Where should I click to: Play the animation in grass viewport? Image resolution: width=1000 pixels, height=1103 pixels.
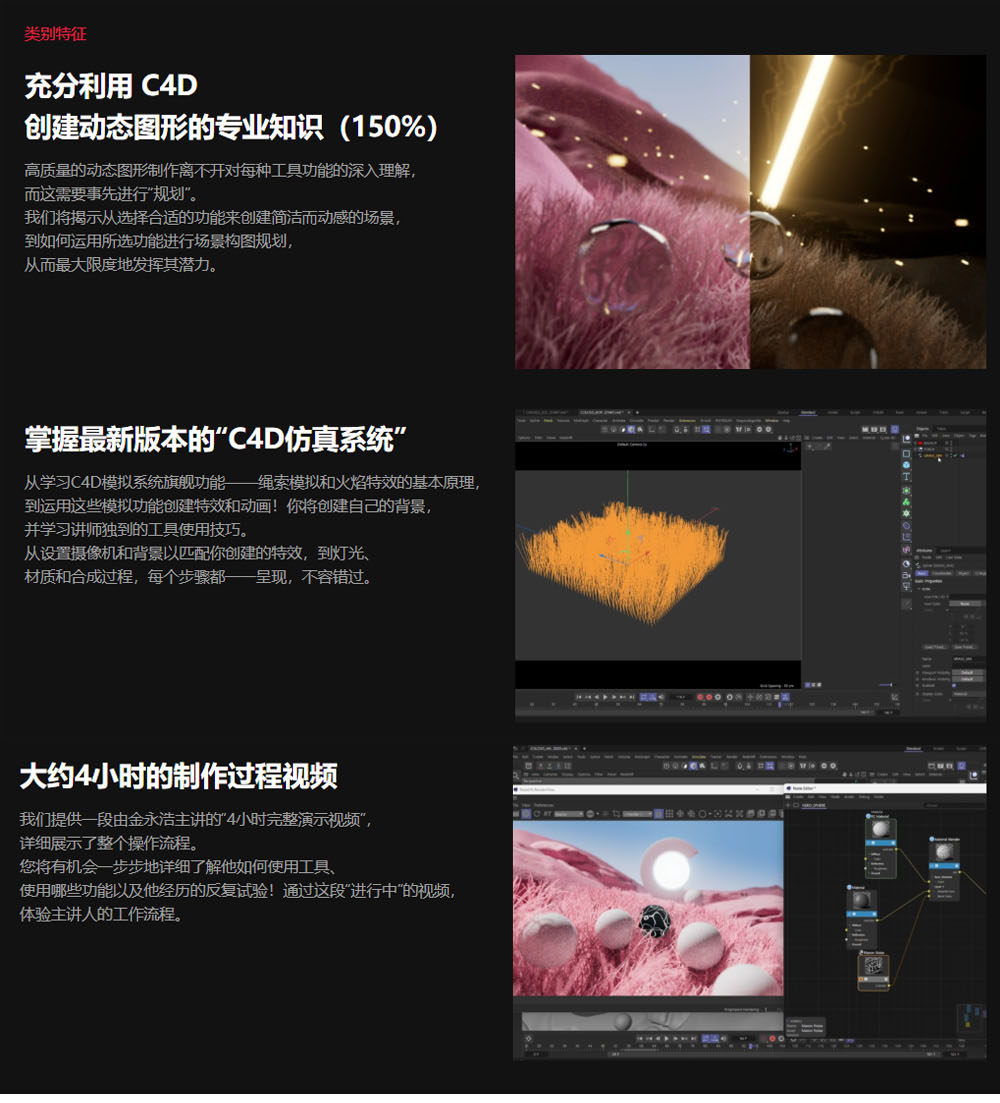[x=605, y=697]
